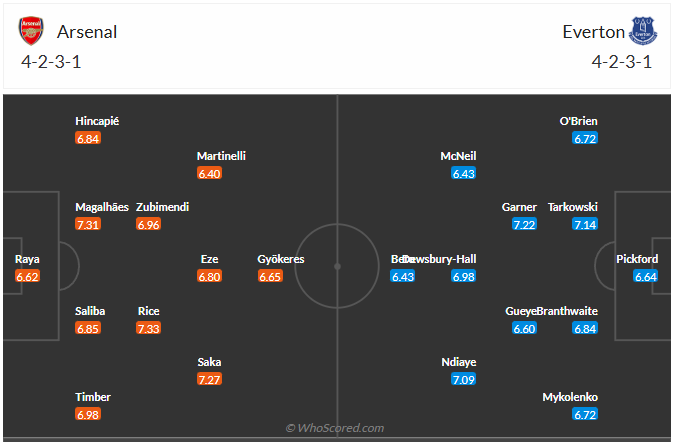Select Martinelli player name on pitch
Image resolution: width=674 pixels, height=442 pixels.
(x=221, y=156)
